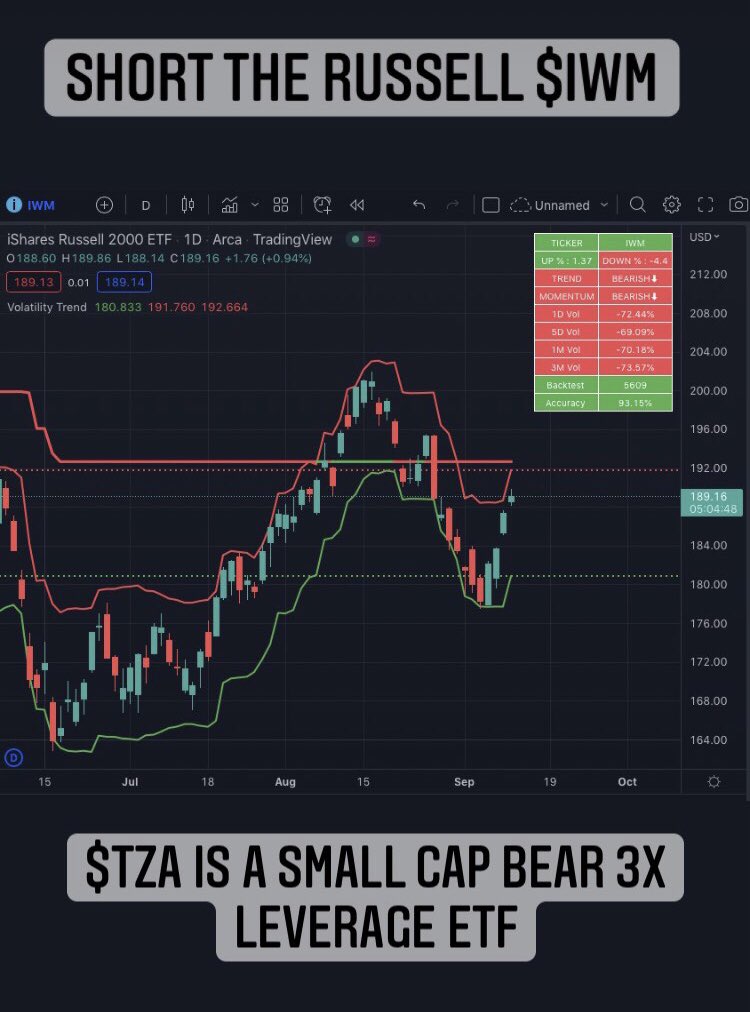Click the compare or add symbol plus icon
This screenshot has width=750, height=1012.
pyautogui.click(x=104, y=205)
